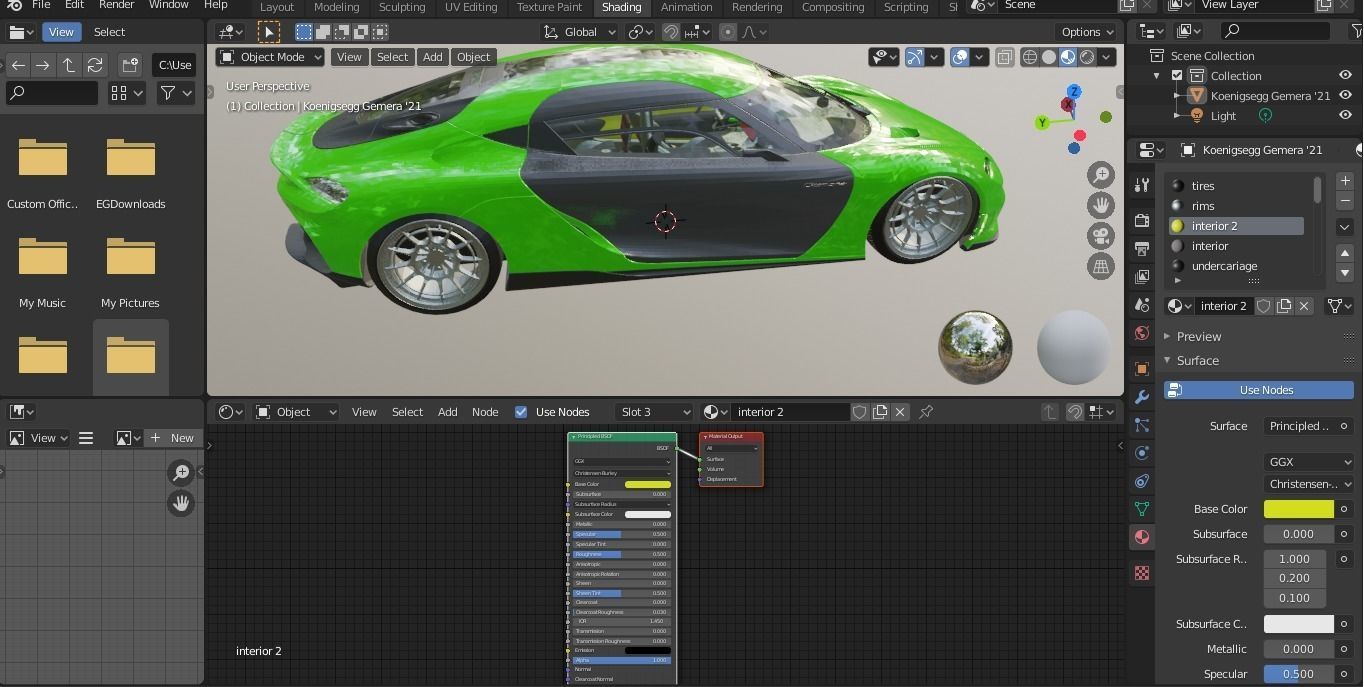Open the Texture properties tab
1364x687 pixels.
click(1142, 573)
